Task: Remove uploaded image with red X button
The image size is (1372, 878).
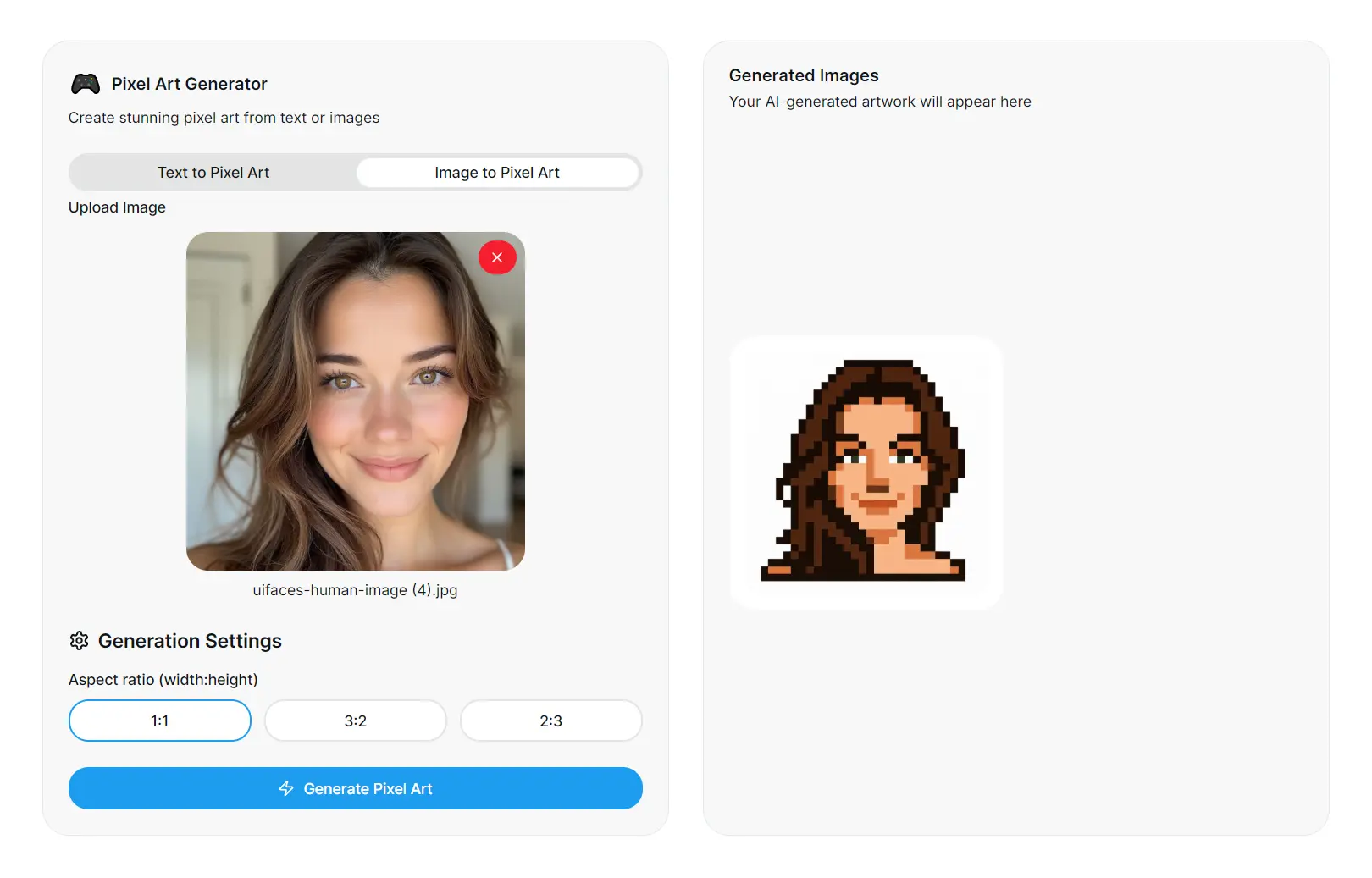Action: (x=497, y=257)
